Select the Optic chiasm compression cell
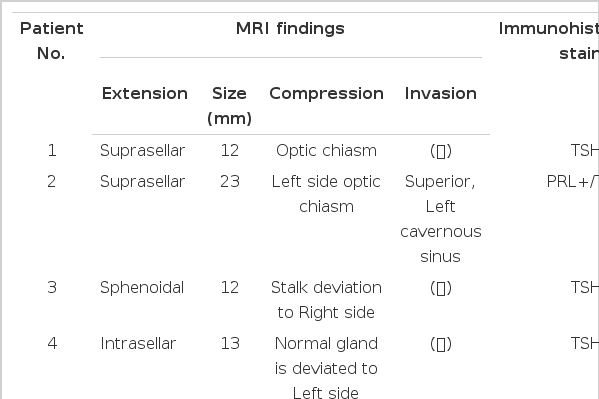Image resolution: width=599 pixels, height=399 pixels. pyautogui.click(x=327, y=151)
